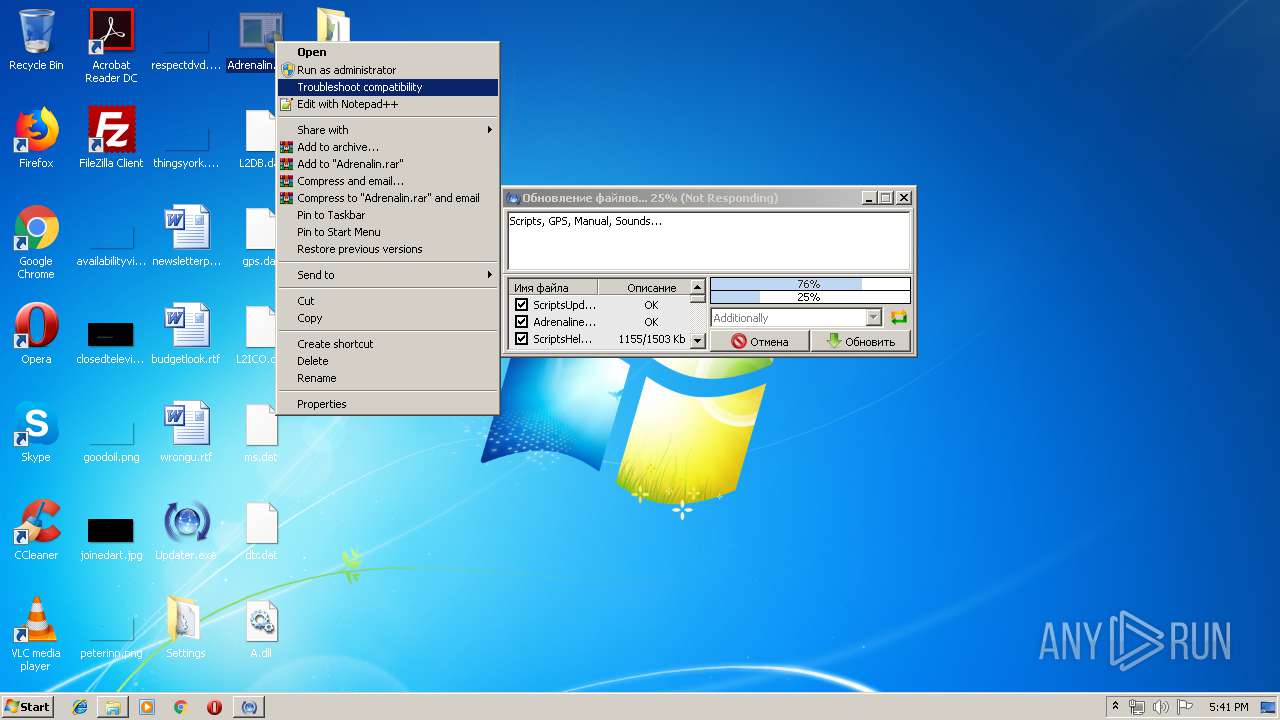Open CCleaner desktop shortcut
This screenshot has height=720, width=1280.
point(36,530)
